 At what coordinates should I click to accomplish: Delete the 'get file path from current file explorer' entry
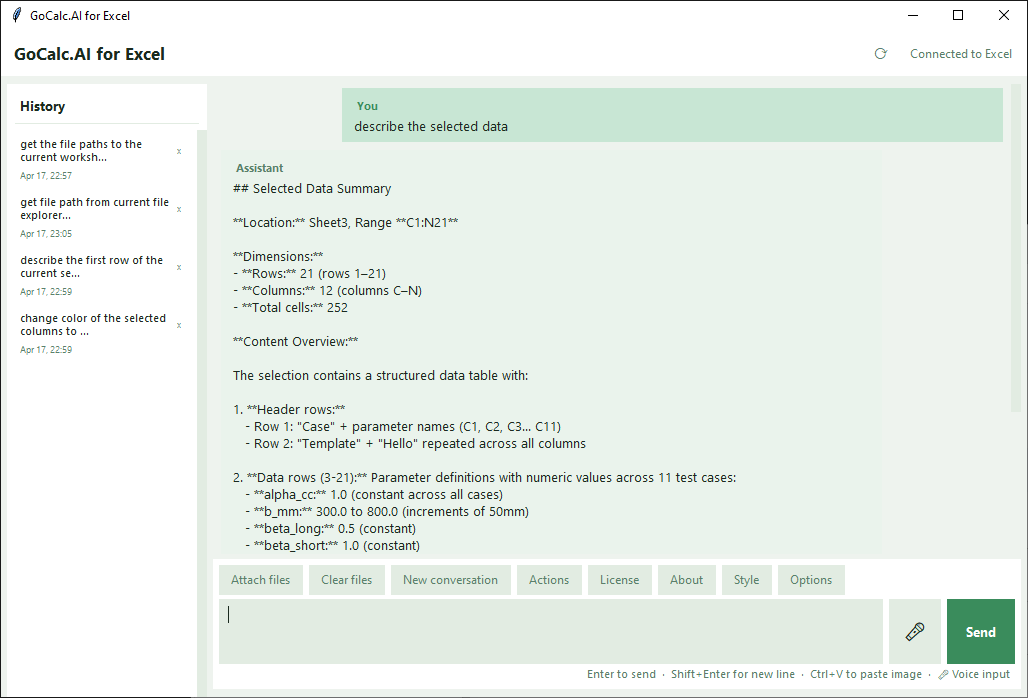pos(178,210)
